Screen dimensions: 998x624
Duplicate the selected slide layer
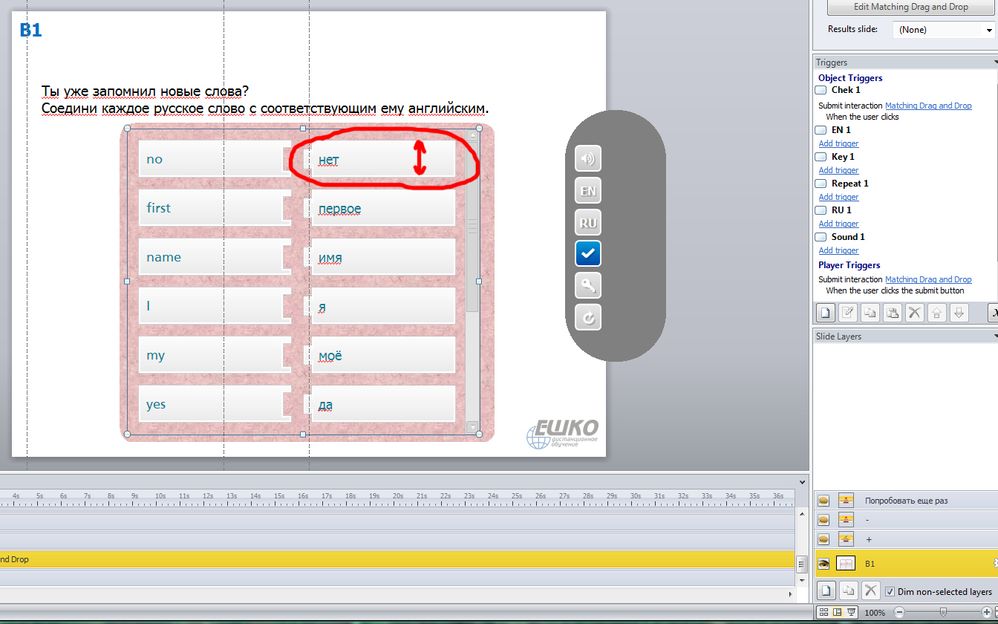[848, 590]
